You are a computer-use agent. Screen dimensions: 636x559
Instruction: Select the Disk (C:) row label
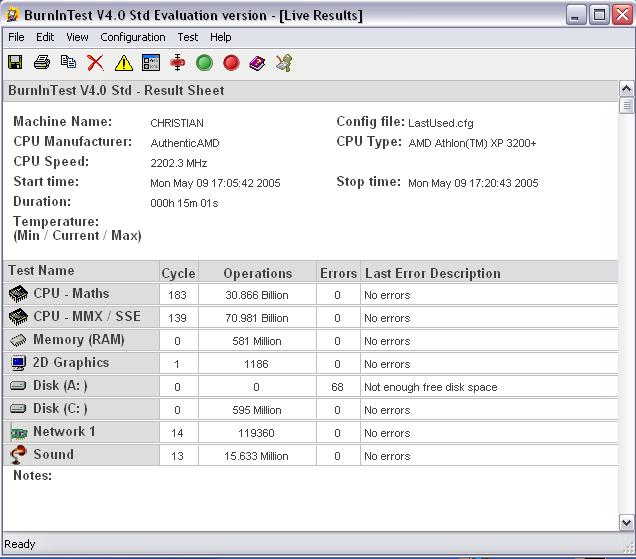click(60, 408)
